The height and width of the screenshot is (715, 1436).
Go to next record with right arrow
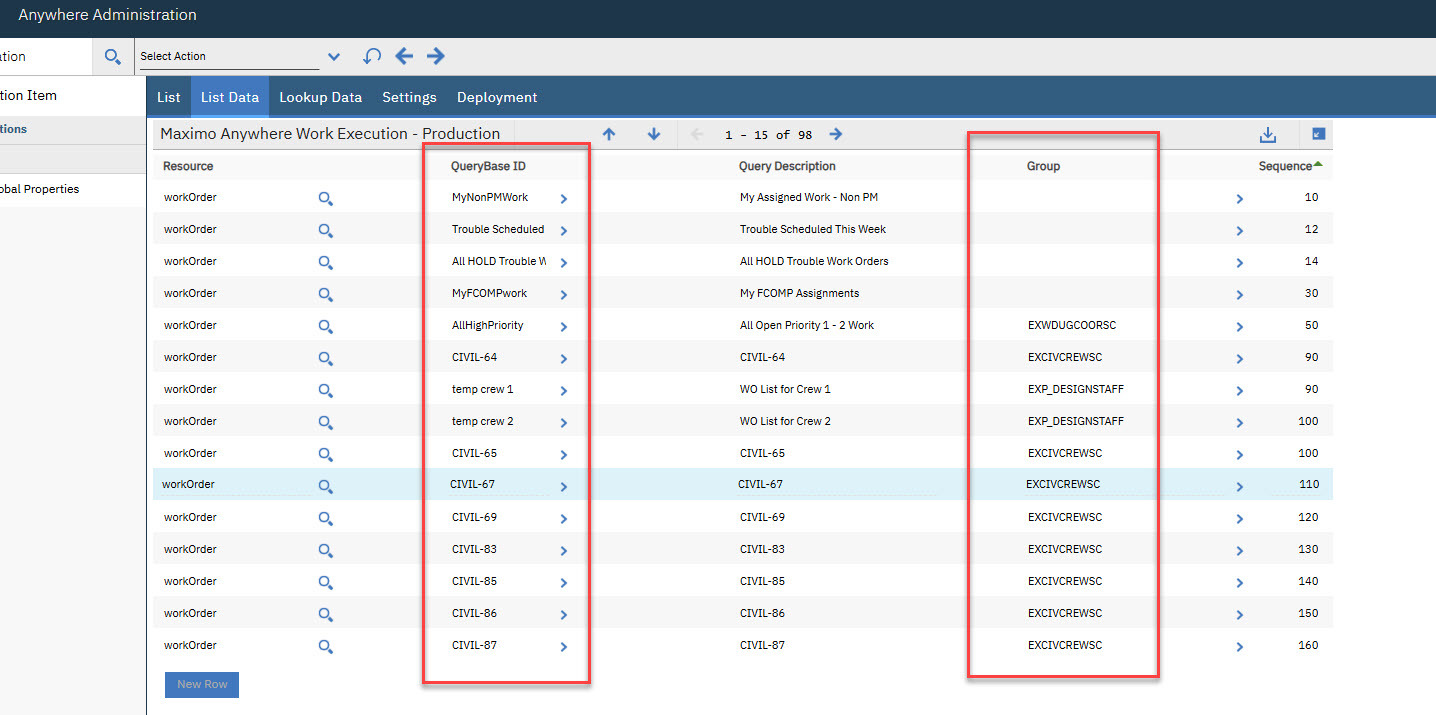tap(436, 56)
